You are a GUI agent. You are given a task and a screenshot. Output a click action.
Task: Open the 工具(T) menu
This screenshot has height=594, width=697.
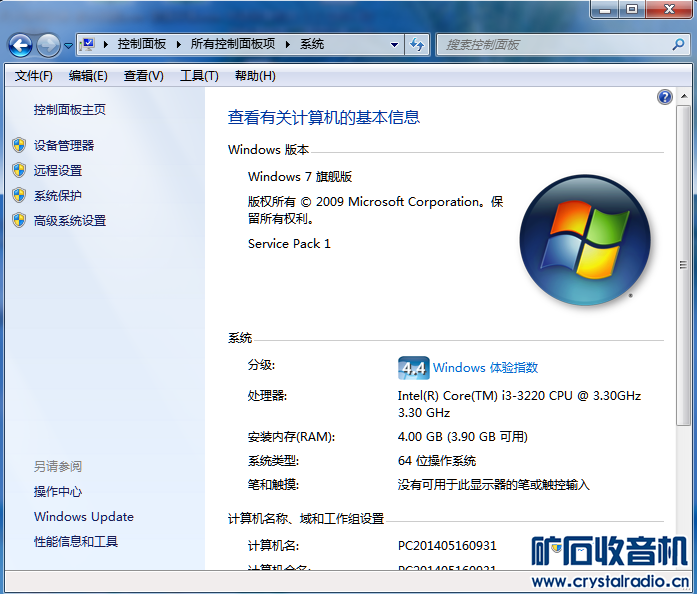click(x=199, y=76)
